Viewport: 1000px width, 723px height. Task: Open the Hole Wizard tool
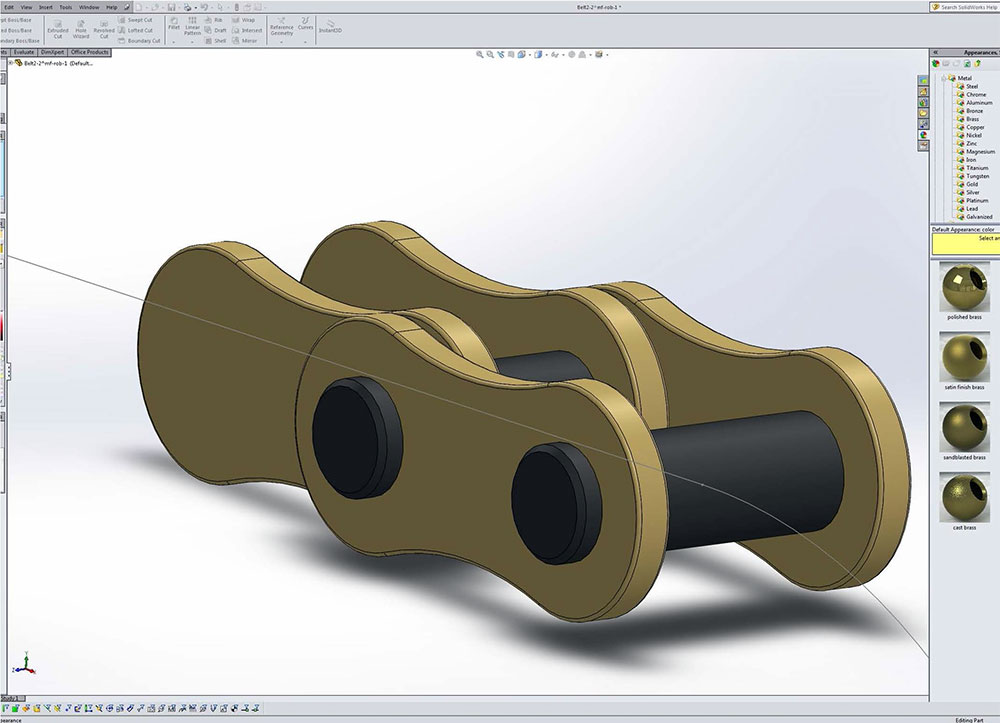pyautogui.click(x=81, y=27)
